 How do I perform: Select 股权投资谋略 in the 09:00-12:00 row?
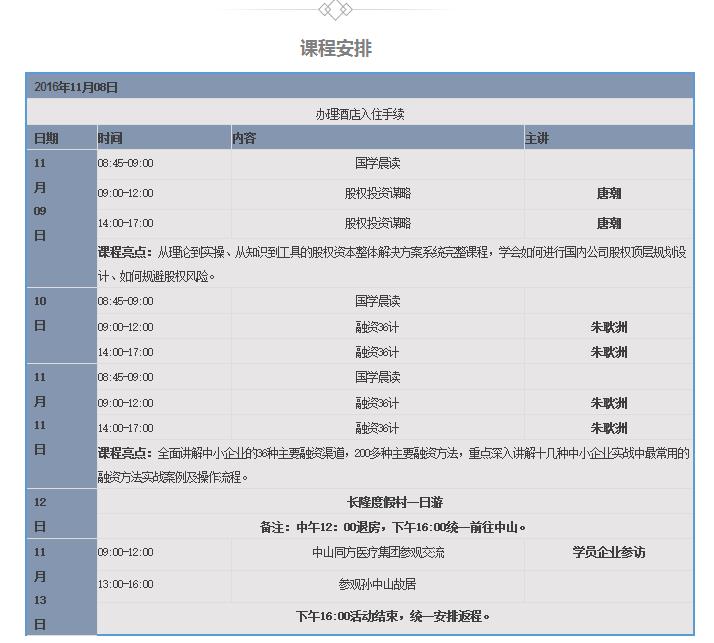(377, 193)
